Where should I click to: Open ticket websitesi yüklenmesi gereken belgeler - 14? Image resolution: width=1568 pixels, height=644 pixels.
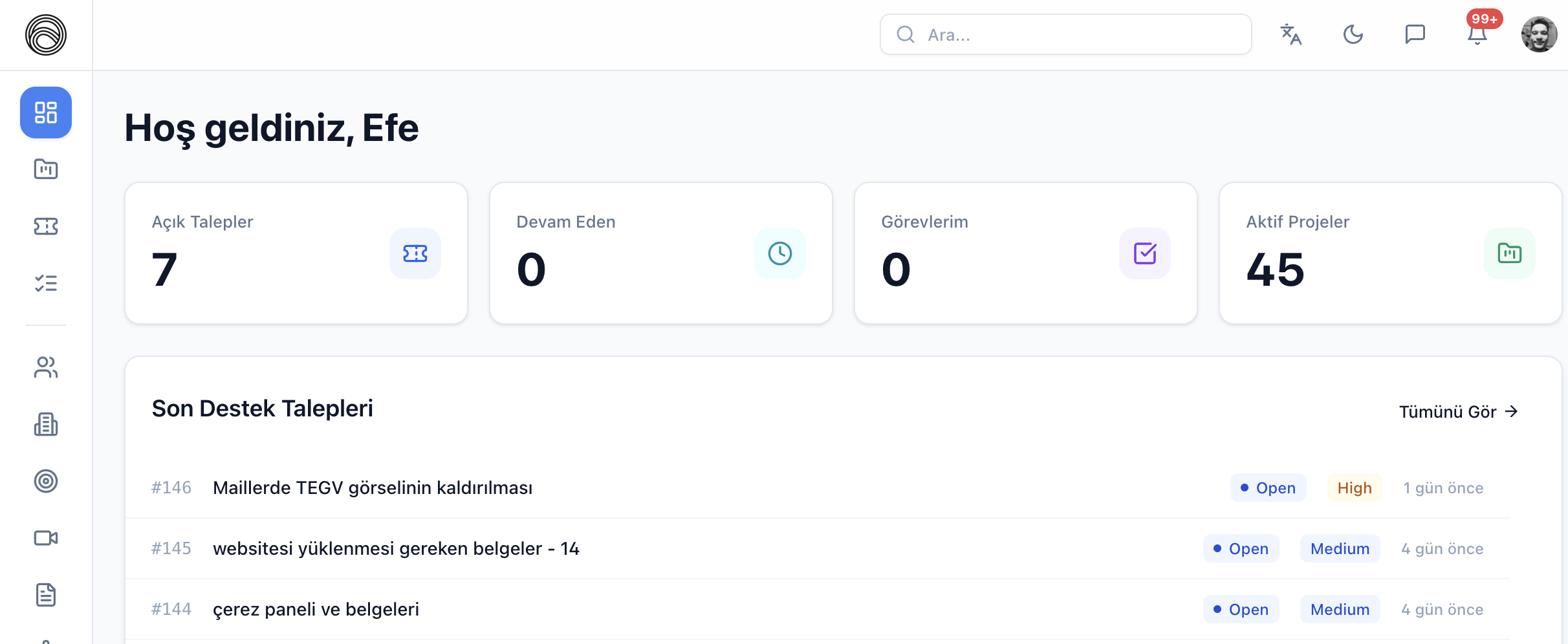396,548
